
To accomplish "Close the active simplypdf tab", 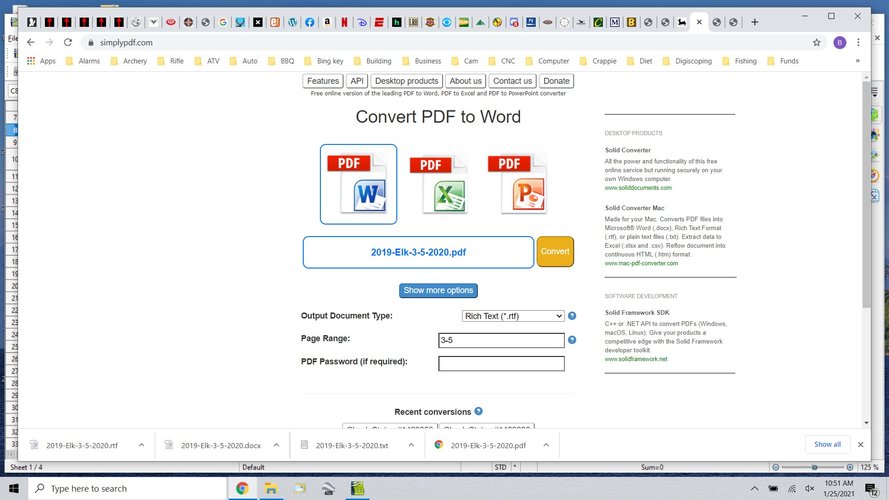I will click(x=699, y=22).
